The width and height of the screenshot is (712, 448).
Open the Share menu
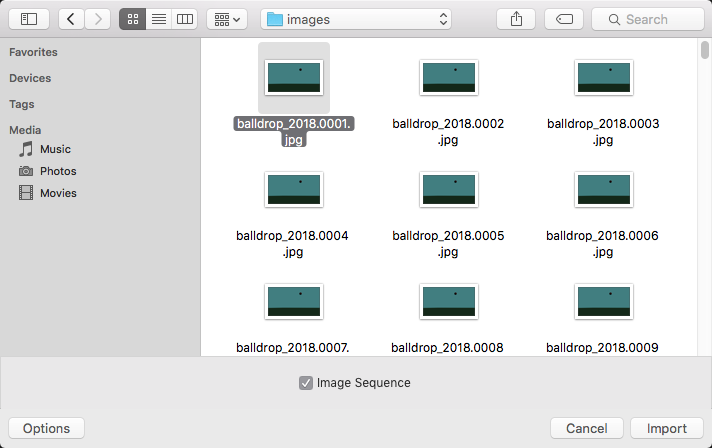tap(517, 19)
